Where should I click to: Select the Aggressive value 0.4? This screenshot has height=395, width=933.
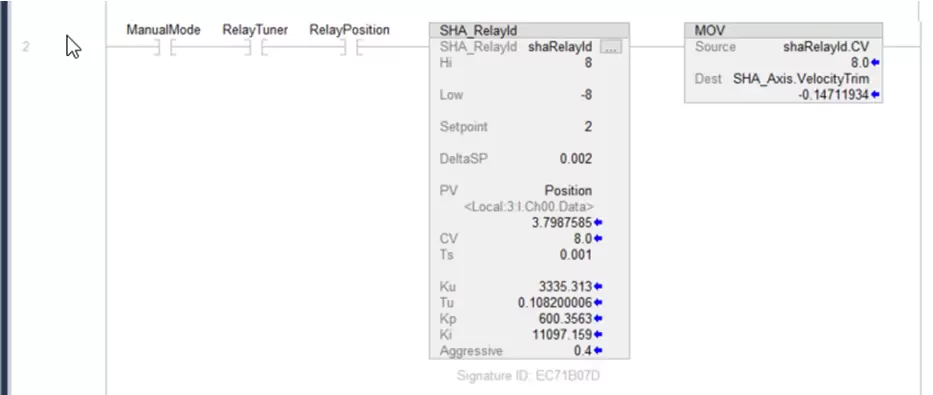click(x=583, y=351)
